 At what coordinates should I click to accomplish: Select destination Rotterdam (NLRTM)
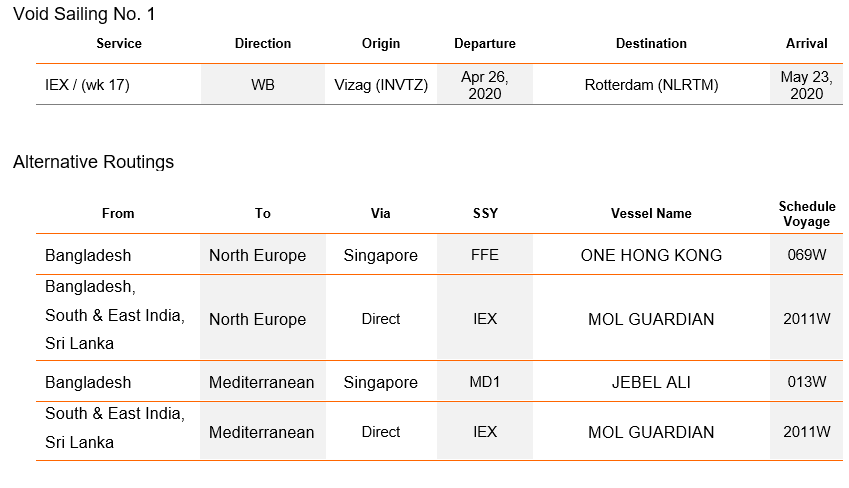(x=651, y=85)
